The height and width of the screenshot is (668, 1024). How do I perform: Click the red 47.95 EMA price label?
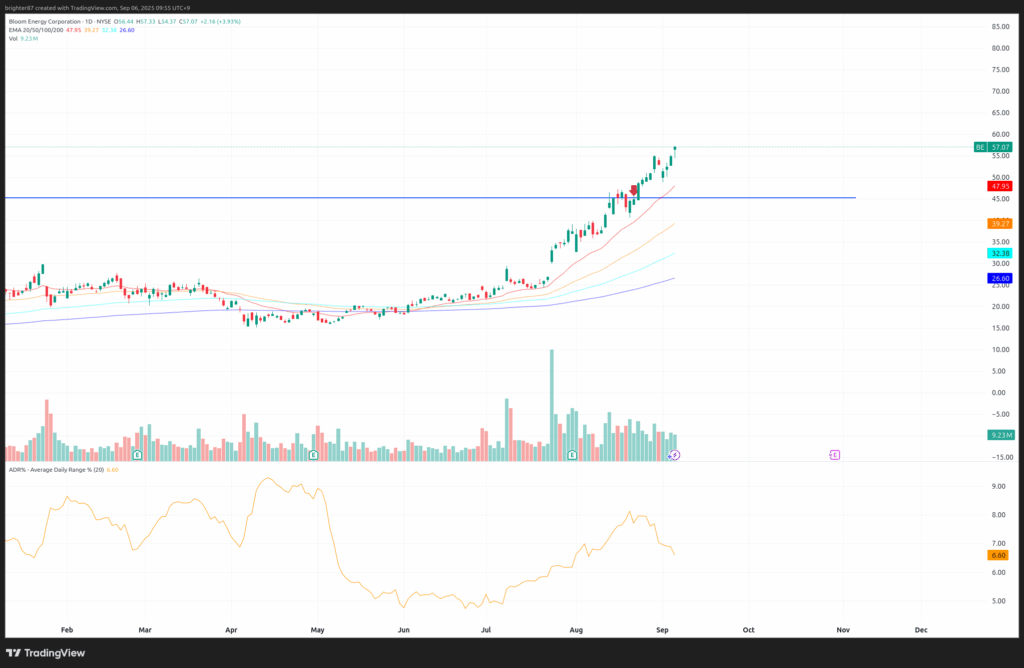coord(1000,186)
